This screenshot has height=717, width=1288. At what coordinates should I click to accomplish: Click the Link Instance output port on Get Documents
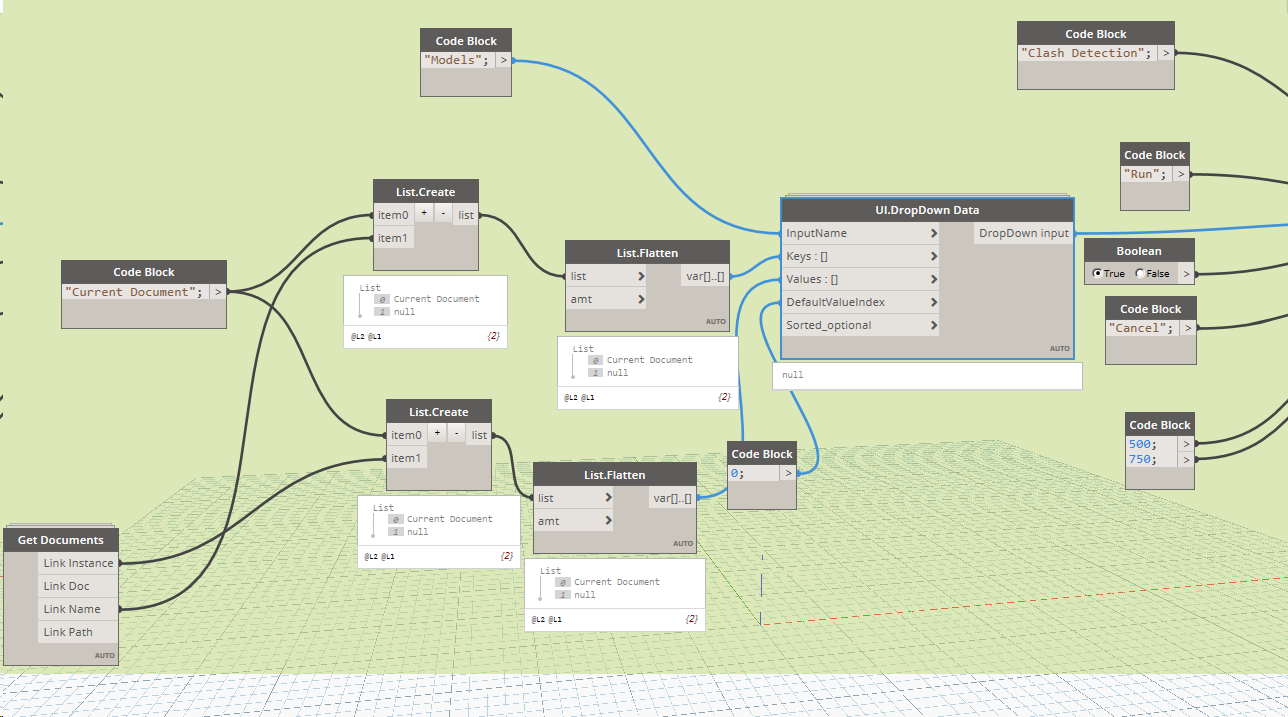(115, 562)
